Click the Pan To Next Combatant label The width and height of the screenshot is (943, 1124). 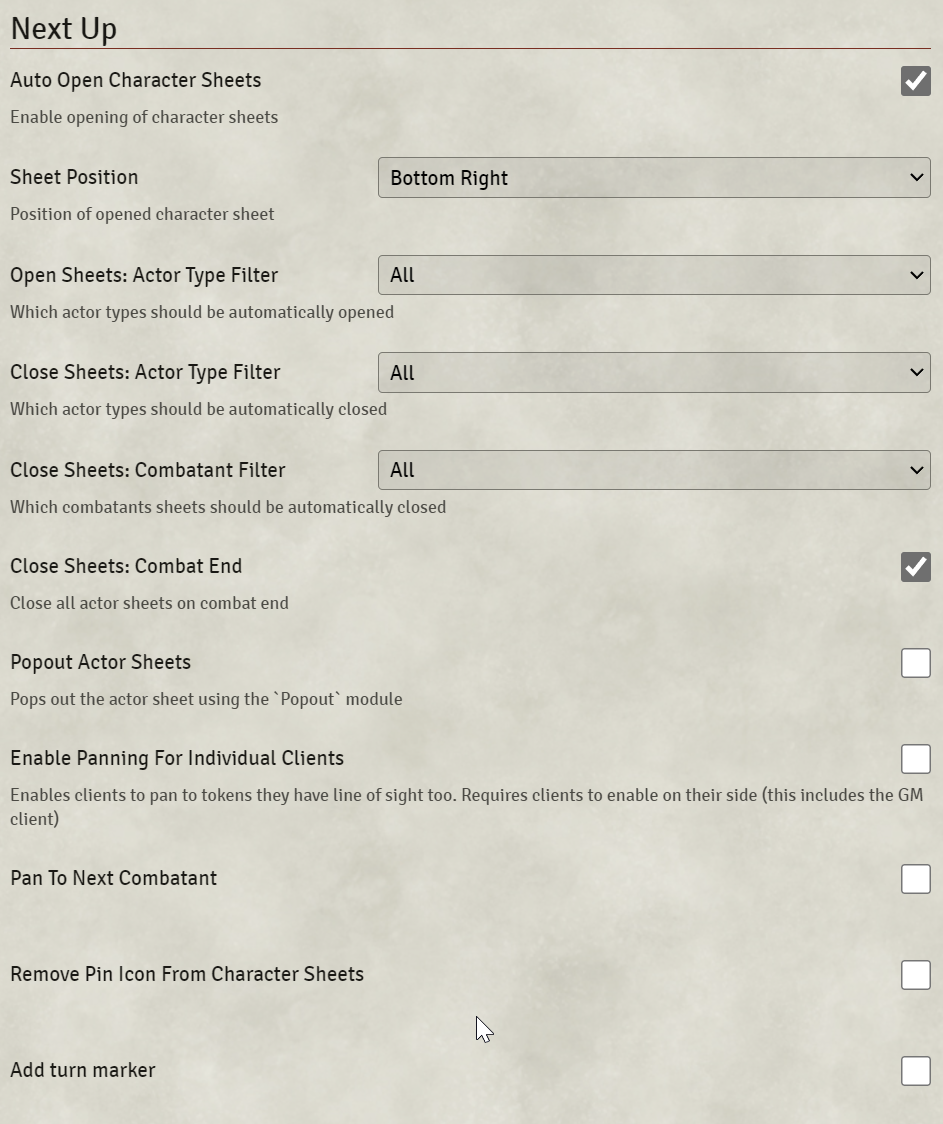(113, 878)
